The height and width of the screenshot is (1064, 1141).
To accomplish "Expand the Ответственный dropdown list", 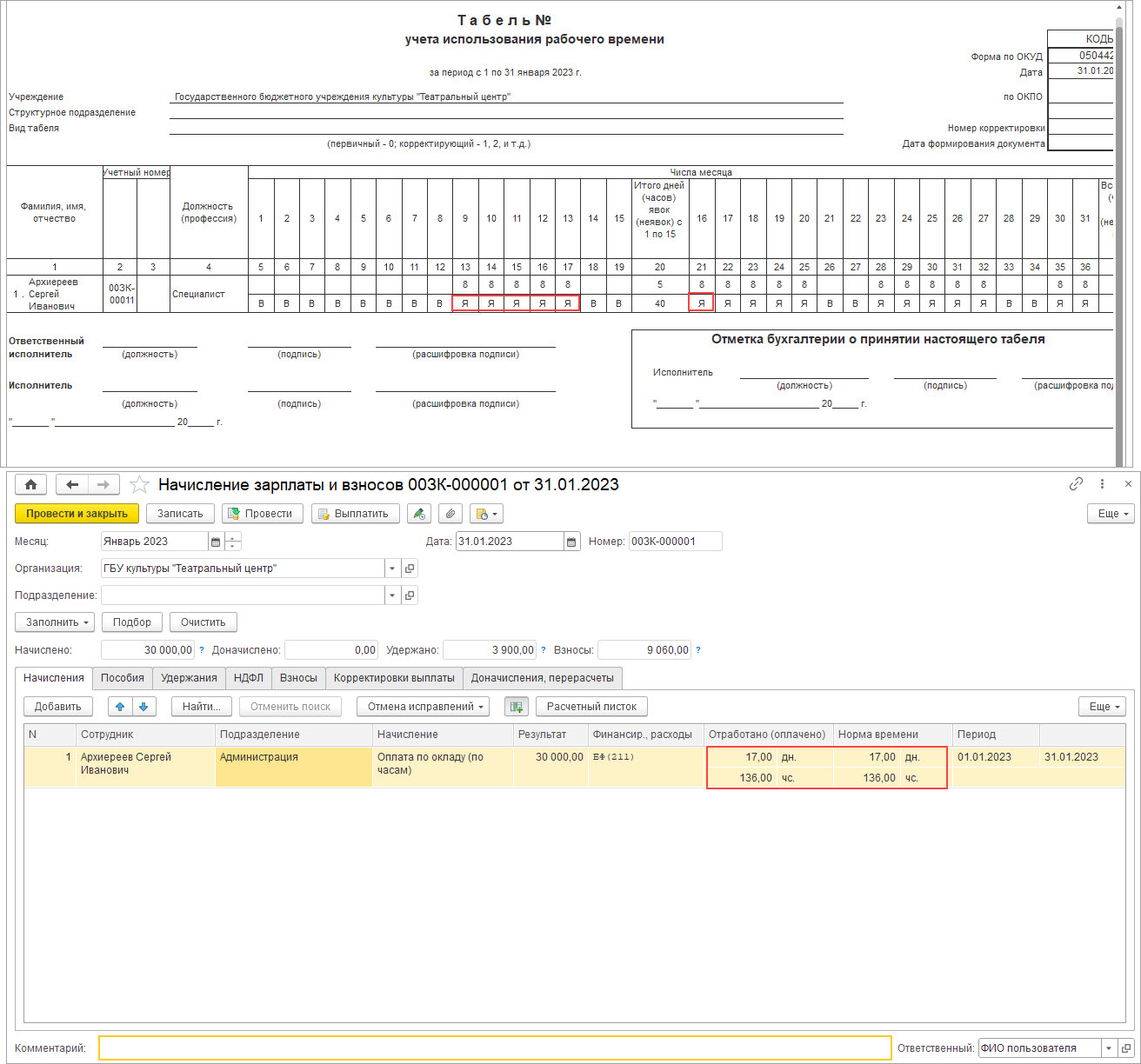I will [1108, 1048].
